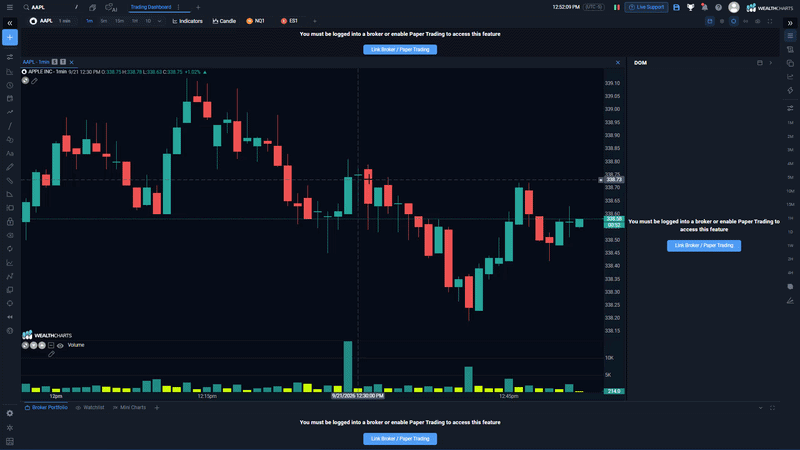The height and width of the screenshot is (450, 800).
Task: Switch to the ES1 symbol shortcut
Action: (x=289, y=21)
